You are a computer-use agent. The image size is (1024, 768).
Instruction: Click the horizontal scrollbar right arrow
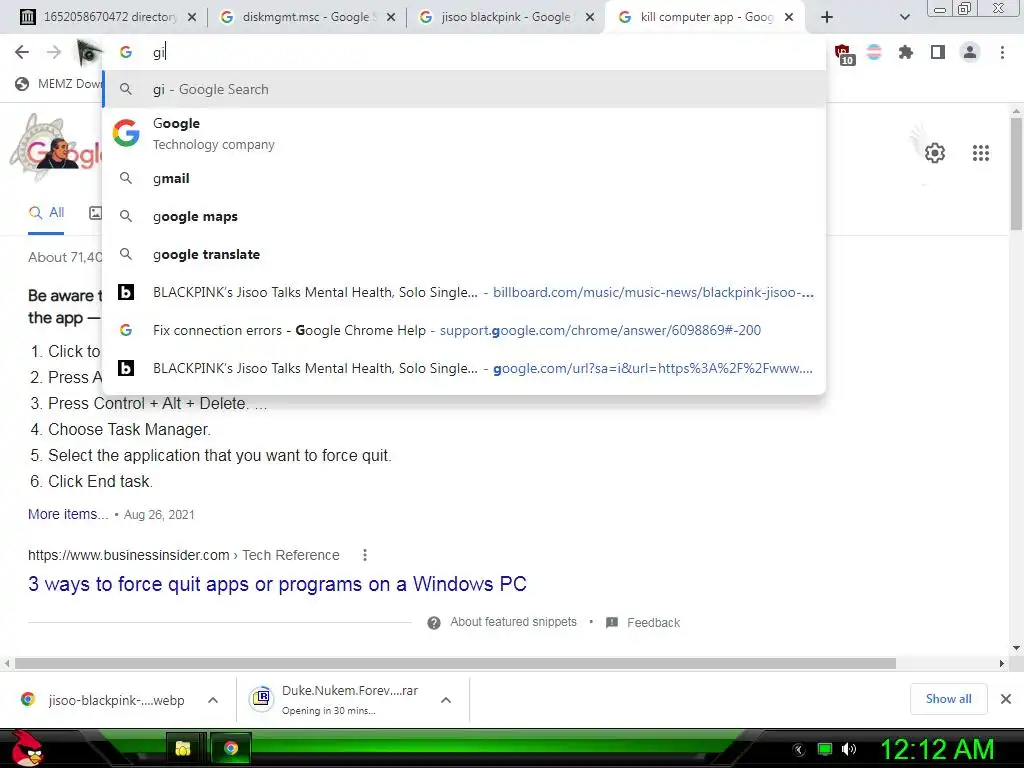(1002, 664)
